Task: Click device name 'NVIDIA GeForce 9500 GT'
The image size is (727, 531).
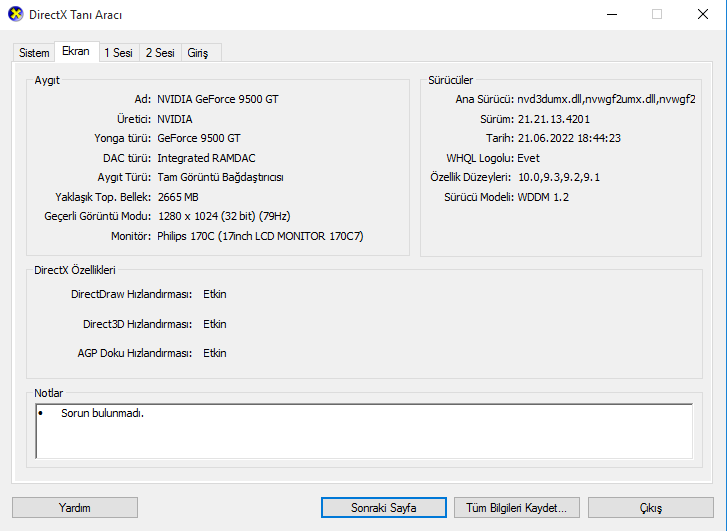Action: pos(218,99)
